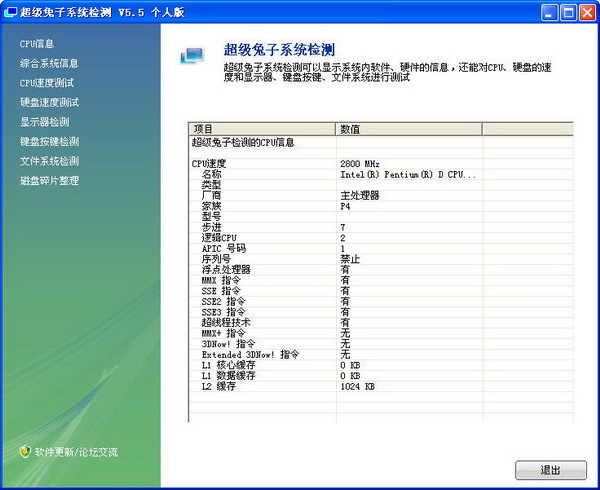Click the Intel(R) Pentium(R) D CPU value
The height and width of the screenshot is (490, 600).
point(408,174)
